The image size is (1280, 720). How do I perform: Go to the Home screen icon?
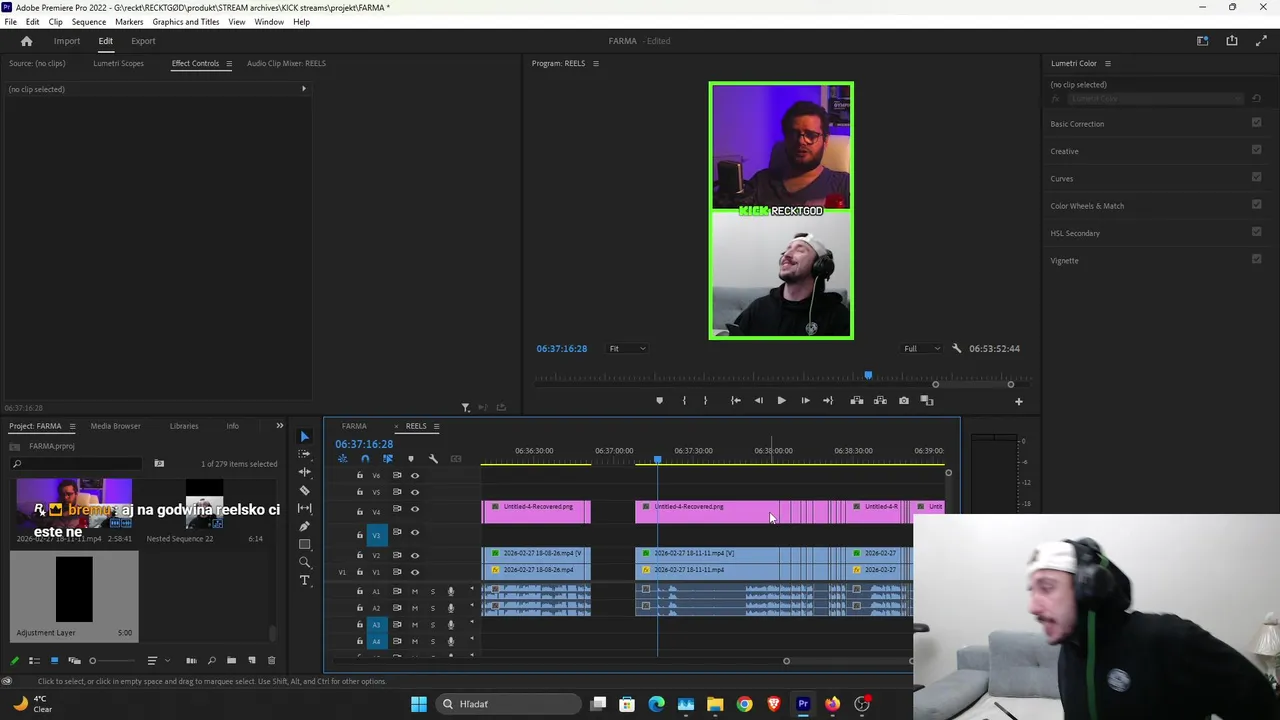point(27,41)
